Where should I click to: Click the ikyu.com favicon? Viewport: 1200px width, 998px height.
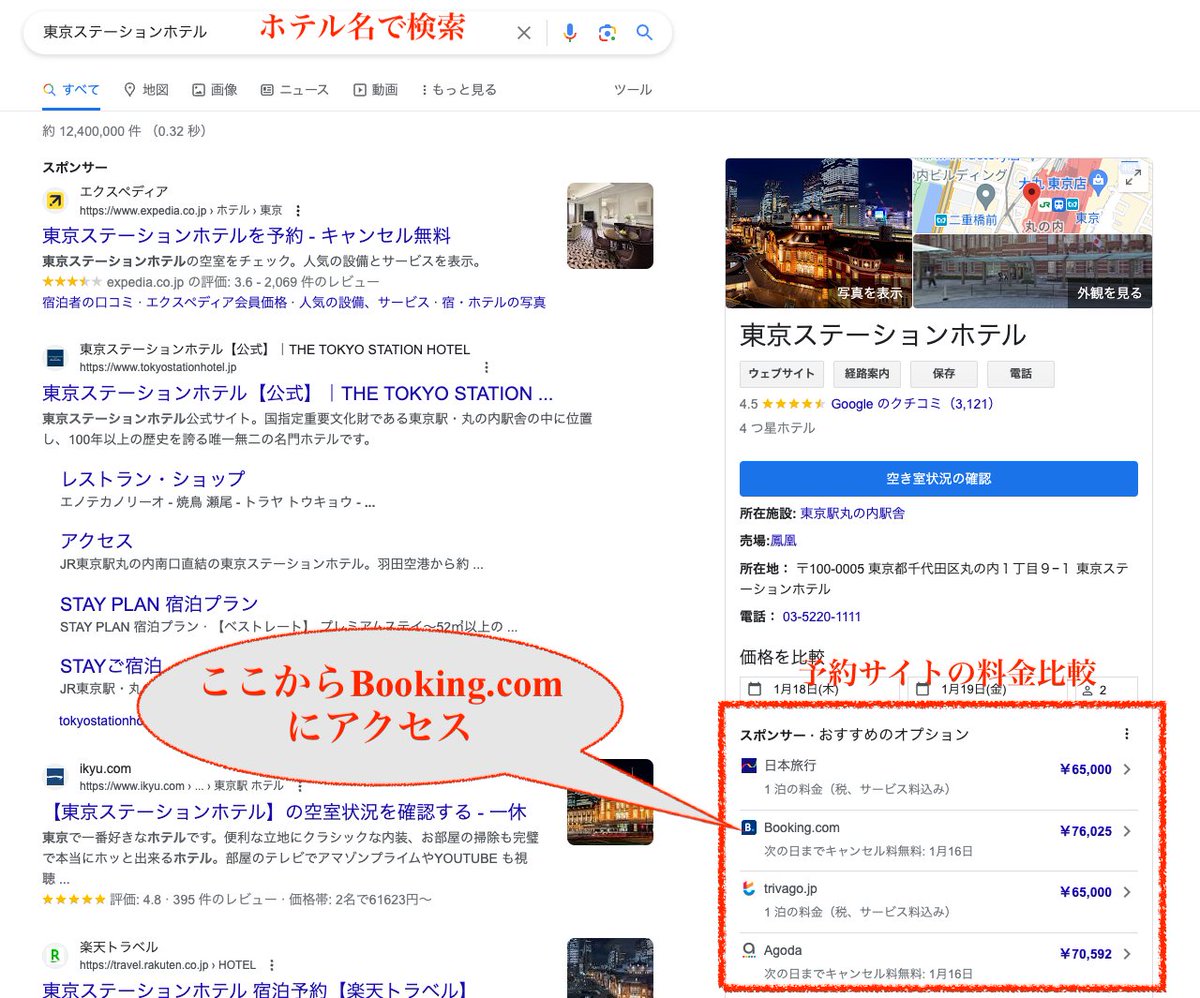pyautogui.click(x=55, y=777)
